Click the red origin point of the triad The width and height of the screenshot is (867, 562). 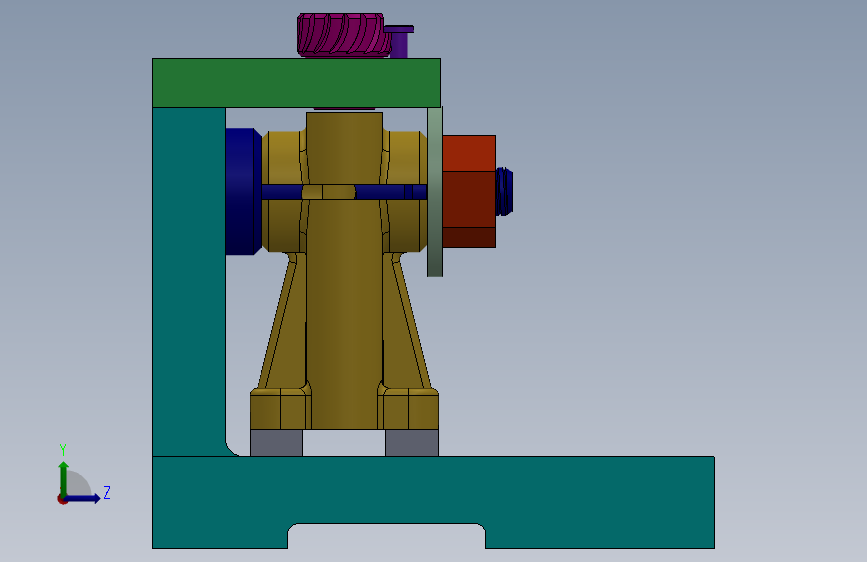[62, 499]
